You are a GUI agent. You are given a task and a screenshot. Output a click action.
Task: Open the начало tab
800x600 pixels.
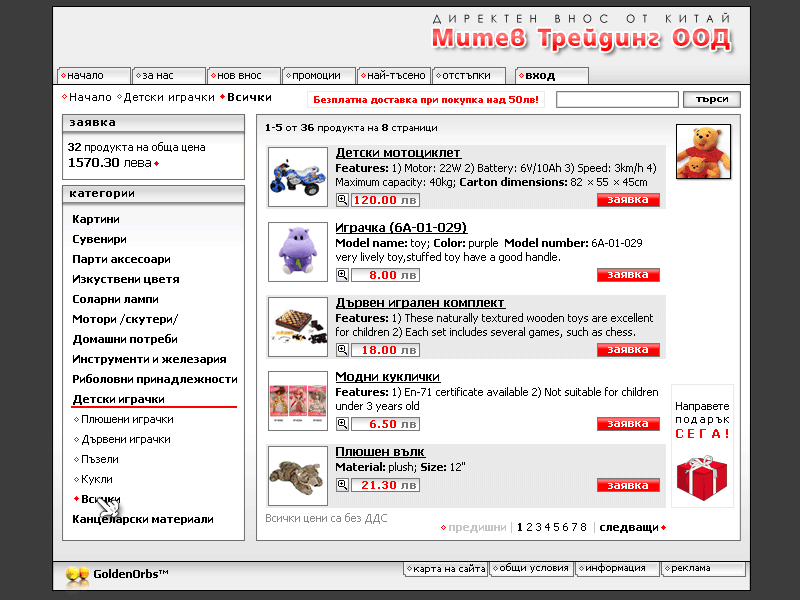click(94, 75)
